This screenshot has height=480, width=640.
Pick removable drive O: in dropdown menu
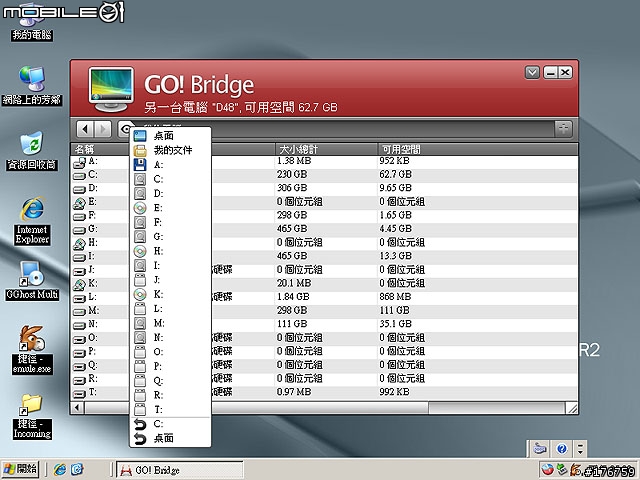pos(170,351)
